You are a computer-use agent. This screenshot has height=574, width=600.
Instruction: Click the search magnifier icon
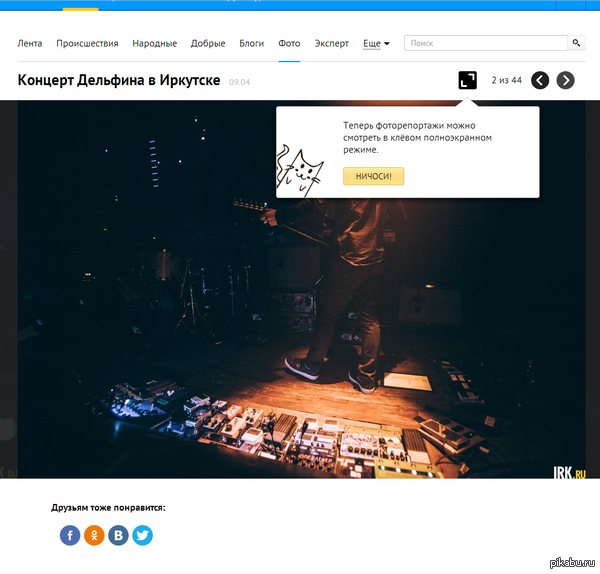tap(576, 43)
